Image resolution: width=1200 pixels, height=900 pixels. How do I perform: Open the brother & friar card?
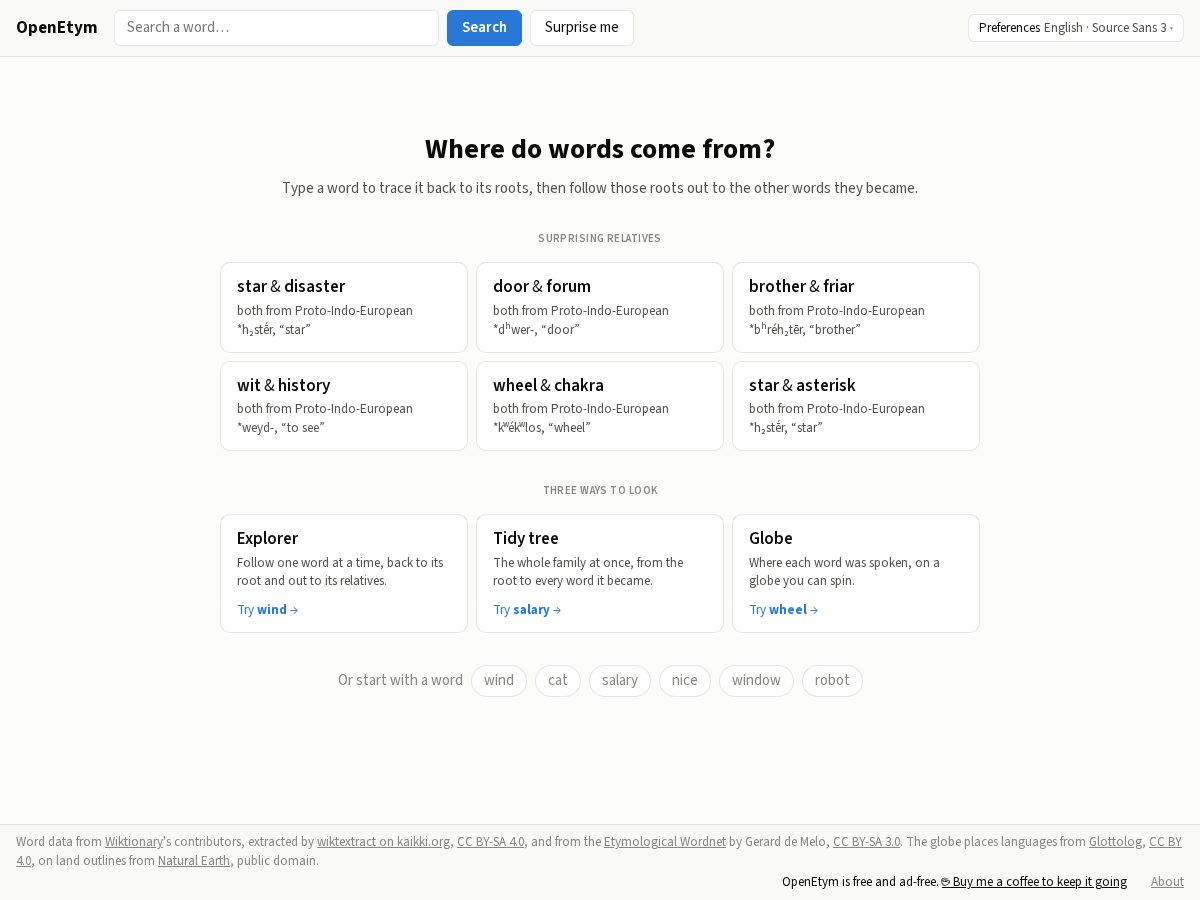coord(856,307)
